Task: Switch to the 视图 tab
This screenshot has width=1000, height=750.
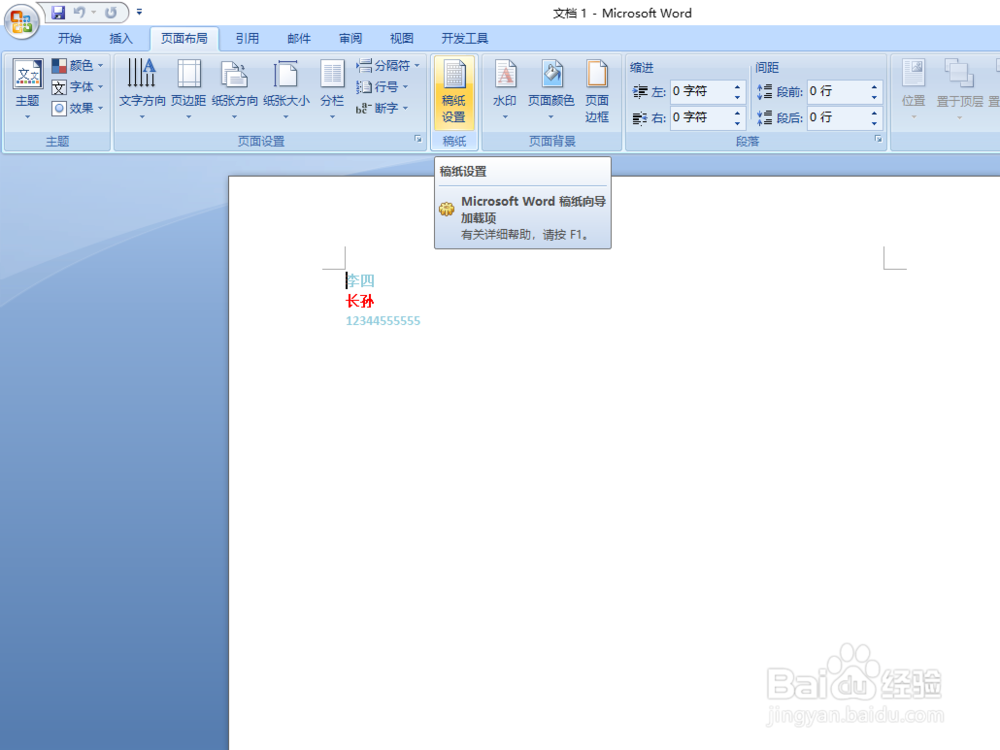Action: pos(402,39)
